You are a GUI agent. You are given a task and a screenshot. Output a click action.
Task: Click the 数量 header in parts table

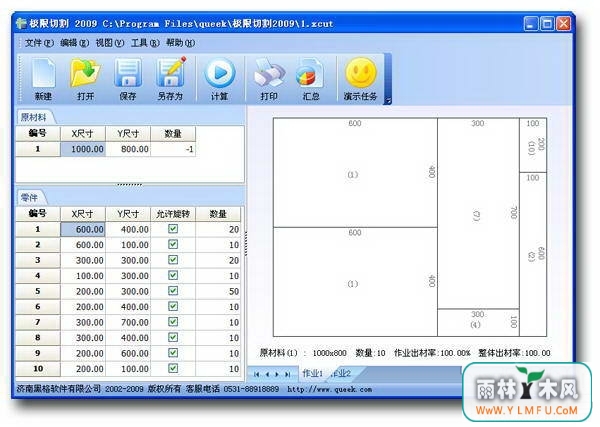coord(218,214)
